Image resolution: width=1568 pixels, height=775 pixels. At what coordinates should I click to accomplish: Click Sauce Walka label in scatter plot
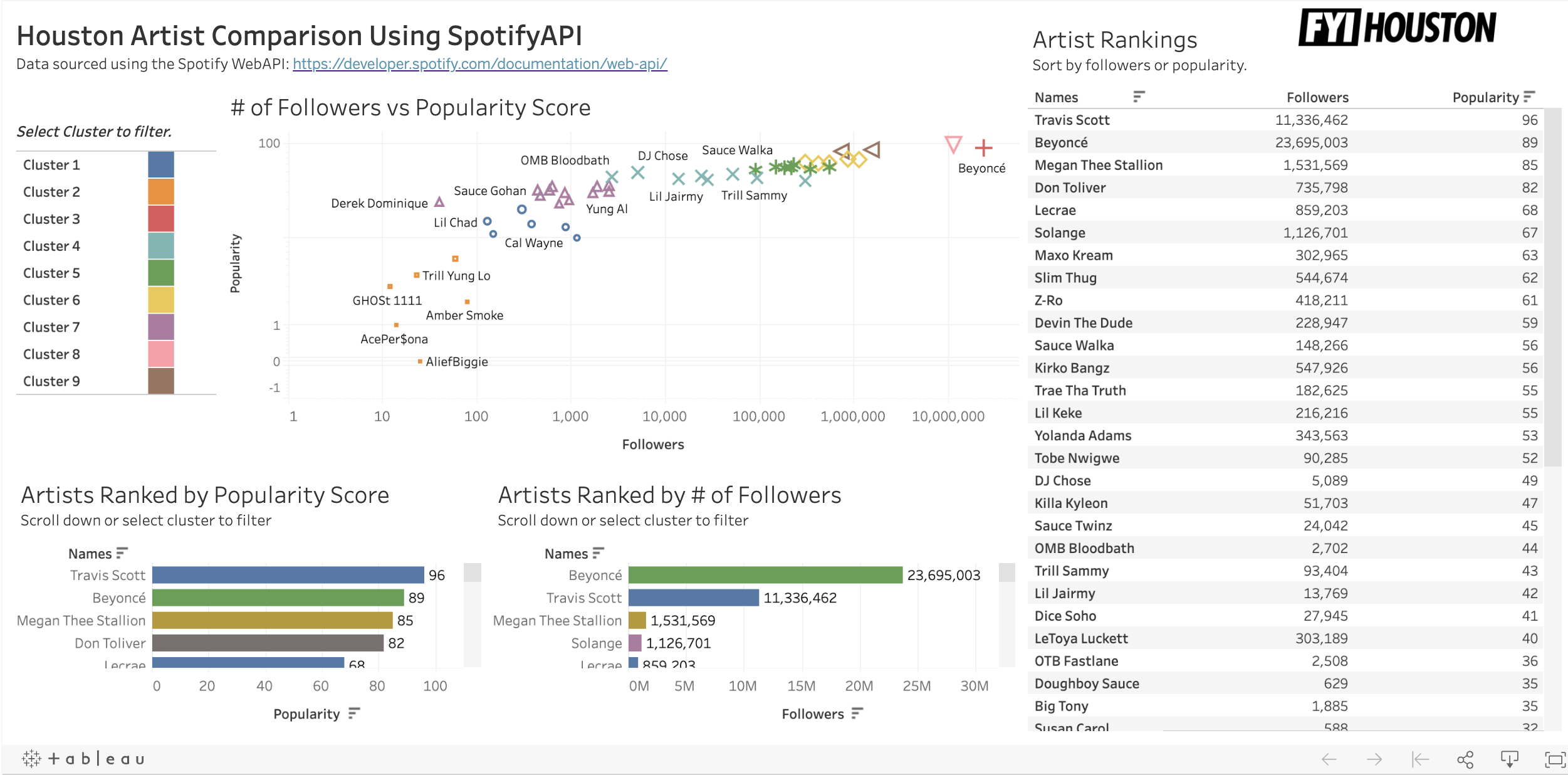[737, 150]
